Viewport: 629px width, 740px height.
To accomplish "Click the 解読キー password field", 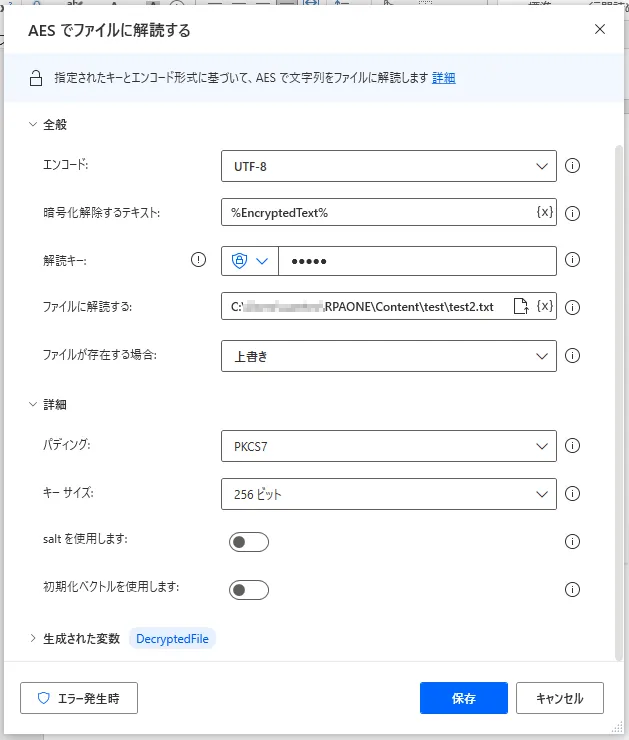I will point(417,261).
